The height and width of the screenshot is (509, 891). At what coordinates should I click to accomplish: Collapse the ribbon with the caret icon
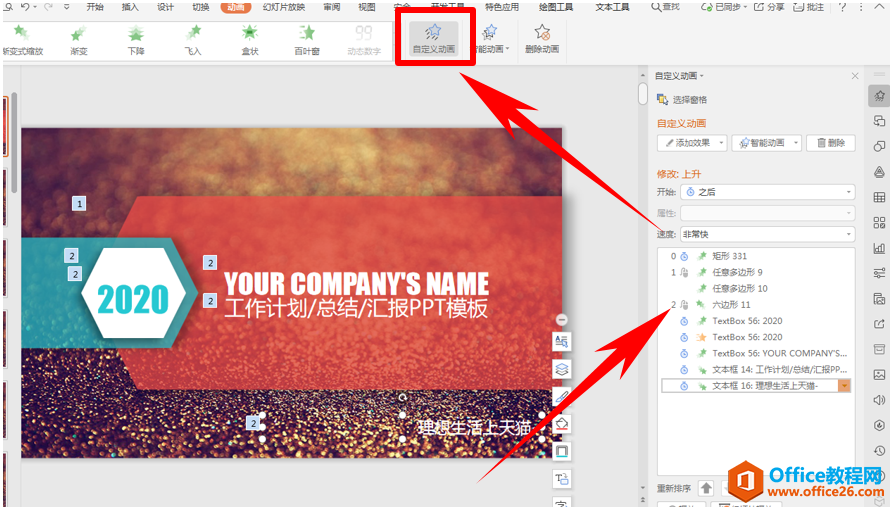pyautogui.click(x=878, y=7)
